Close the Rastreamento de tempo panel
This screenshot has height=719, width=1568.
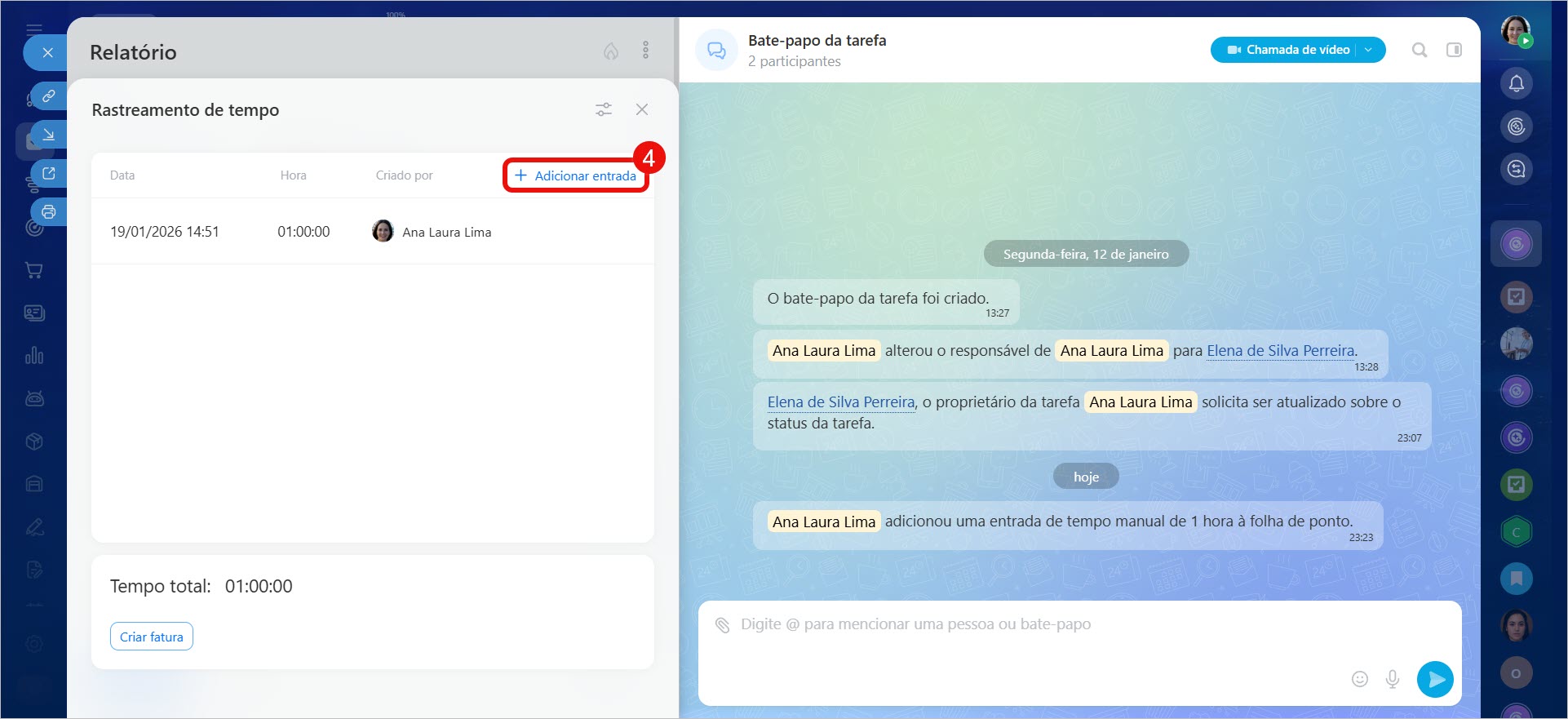point(642,109)
